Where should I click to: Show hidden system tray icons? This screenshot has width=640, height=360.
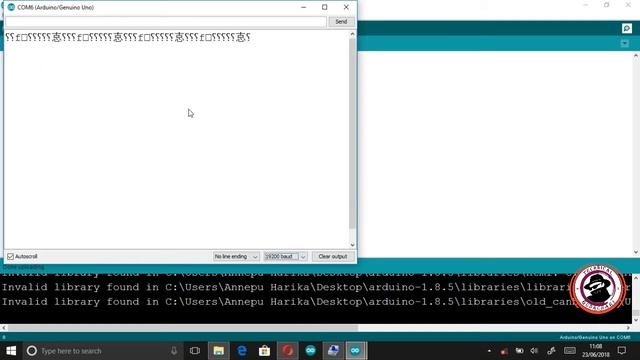[489, 351]
